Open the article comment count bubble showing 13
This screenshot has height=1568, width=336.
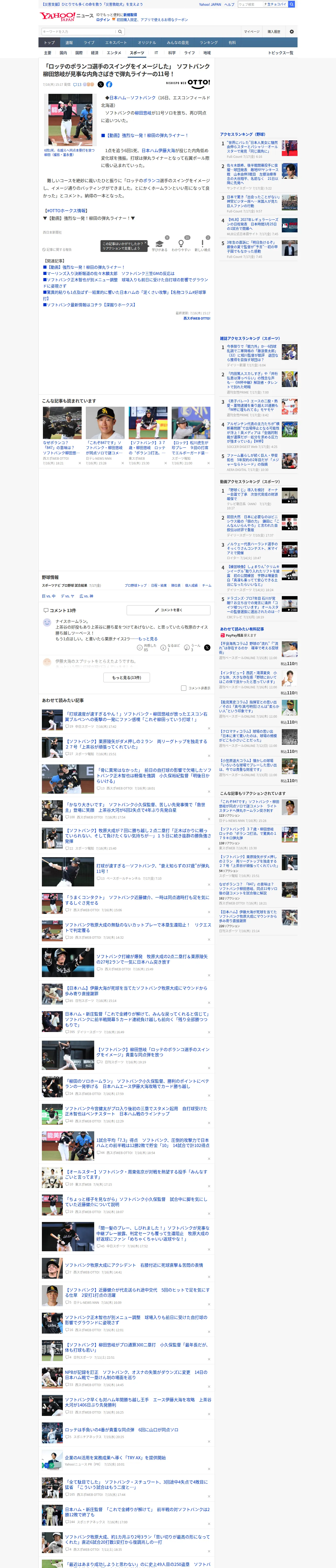pyautogui.click(x=77, y=85)
